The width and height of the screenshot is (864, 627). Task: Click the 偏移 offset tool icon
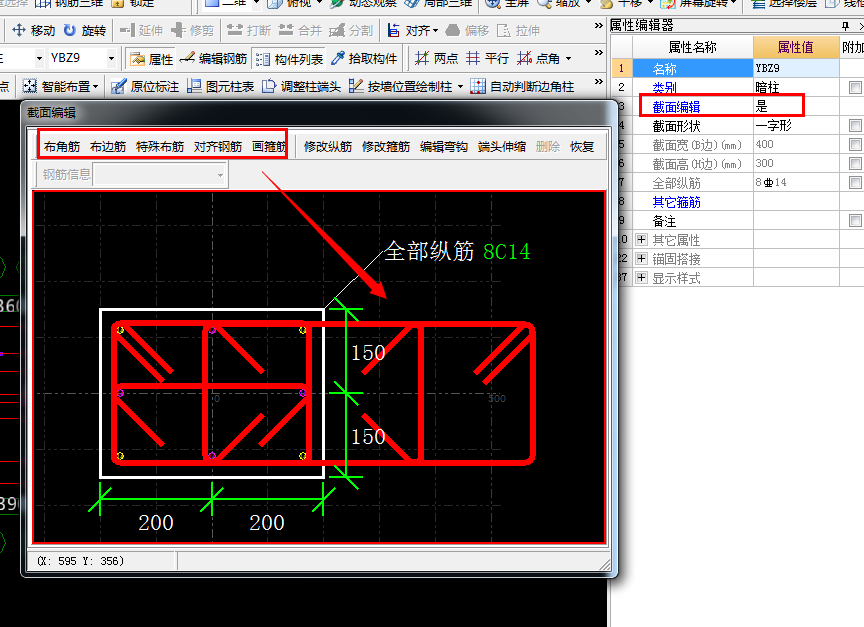coord(452,30)
